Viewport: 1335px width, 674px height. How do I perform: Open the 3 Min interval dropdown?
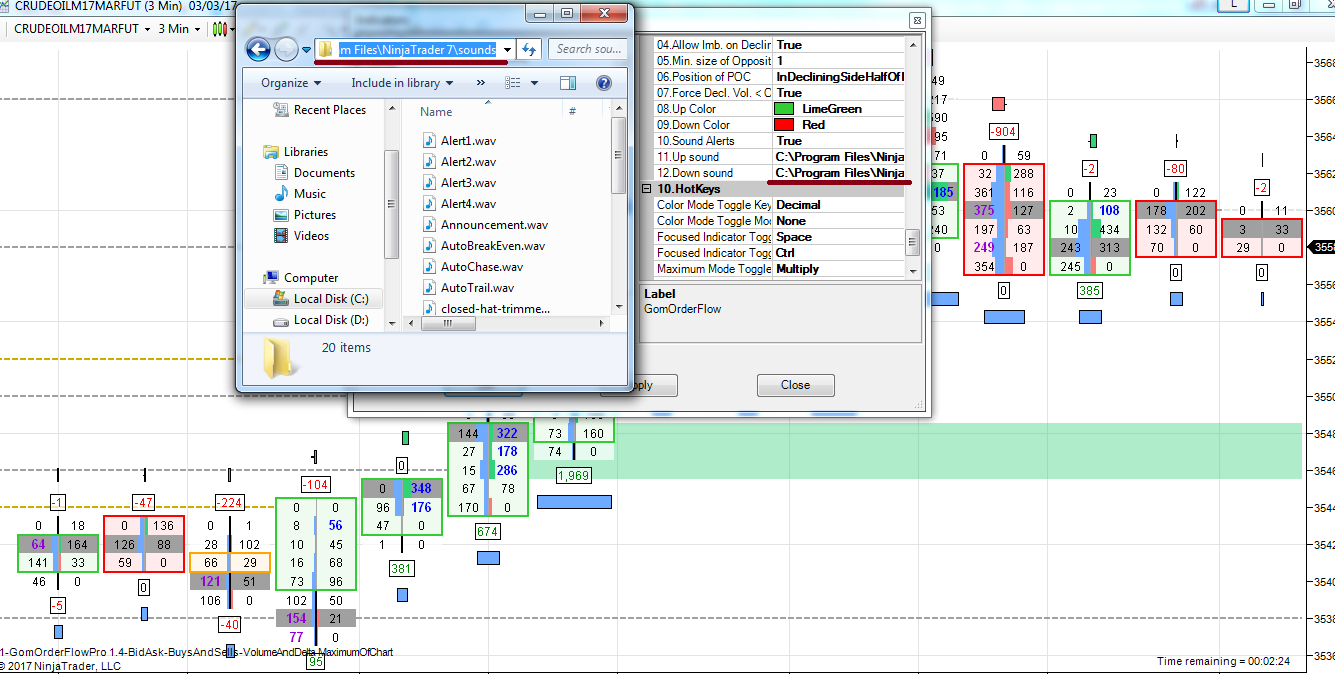coord(198,29)
